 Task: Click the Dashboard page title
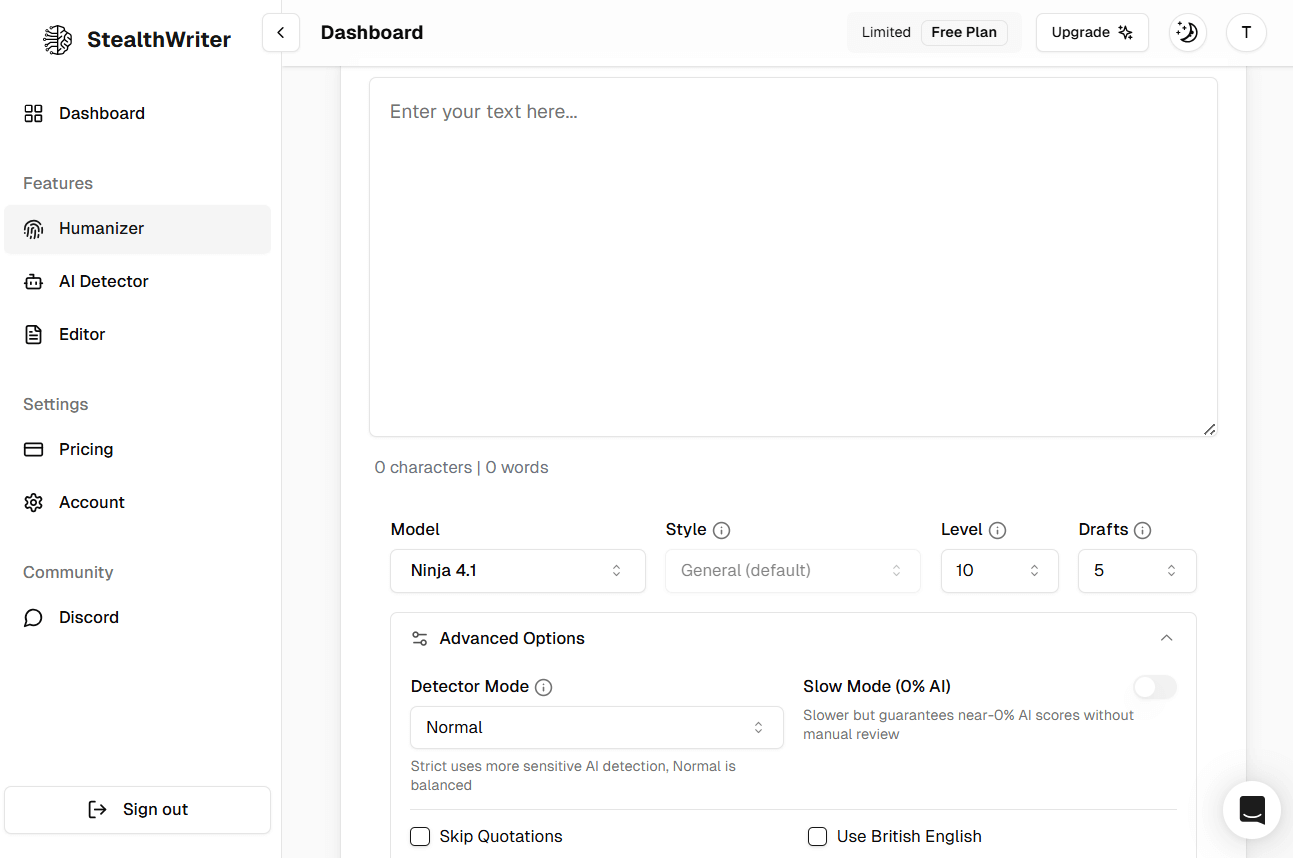point(372,32)
